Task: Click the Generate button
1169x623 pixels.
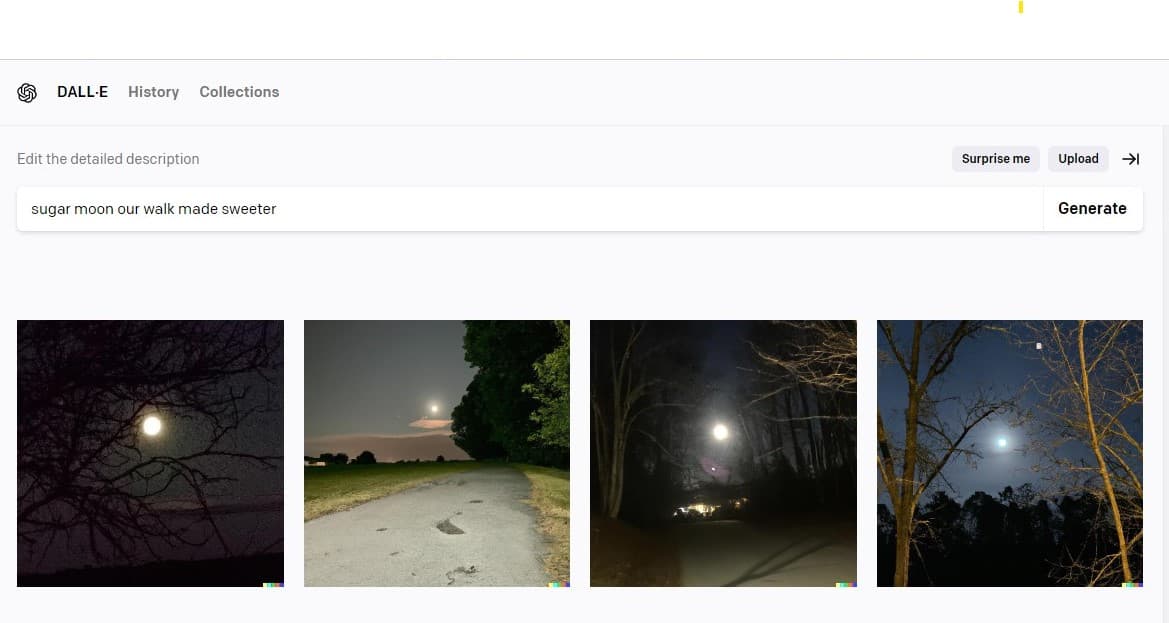Action: point(1092,209)
